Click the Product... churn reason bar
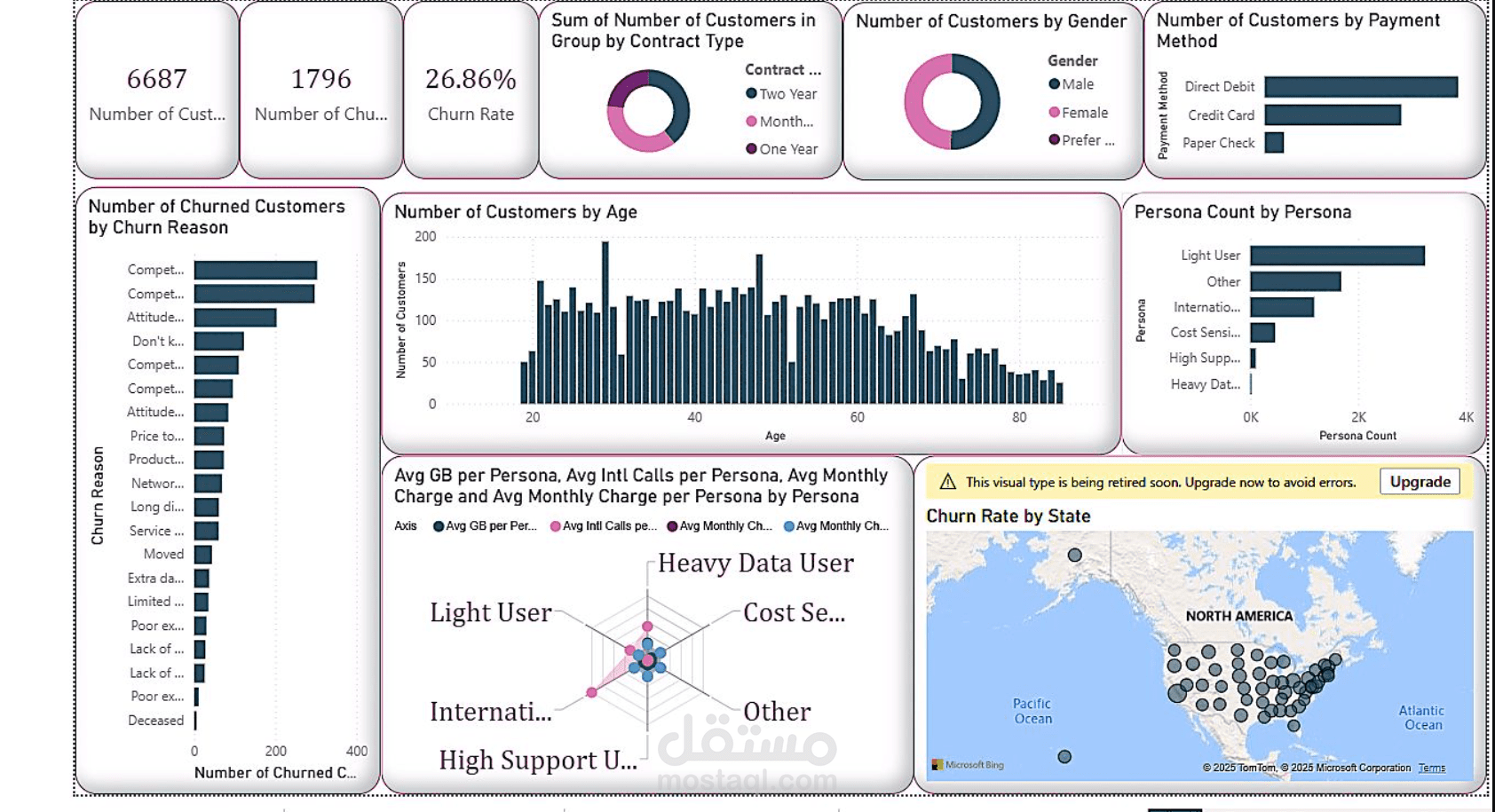1495x812 pixels. pos(209,460)
